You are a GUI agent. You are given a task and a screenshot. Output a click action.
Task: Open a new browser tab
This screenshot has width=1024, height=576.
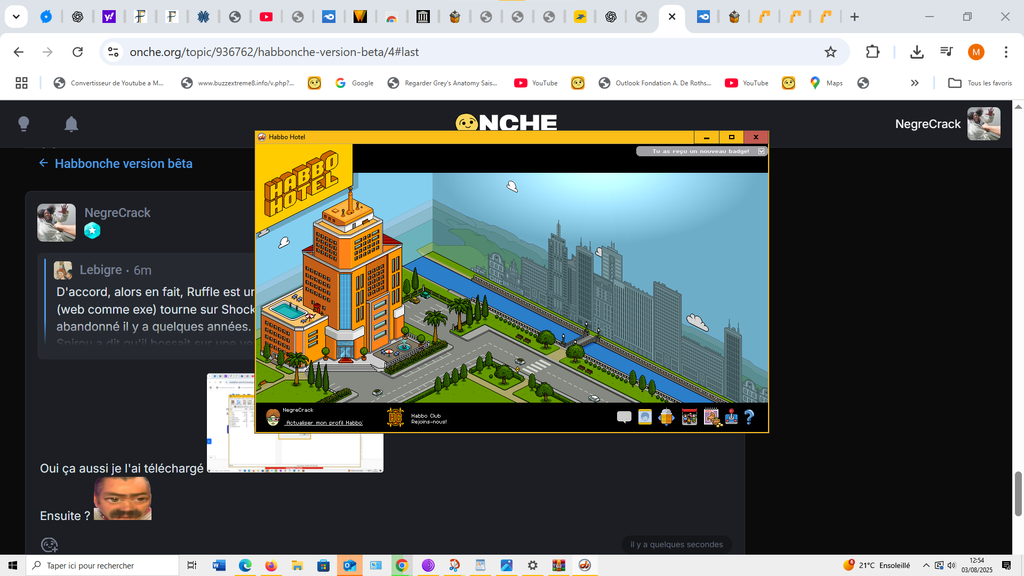click(854, 17)
